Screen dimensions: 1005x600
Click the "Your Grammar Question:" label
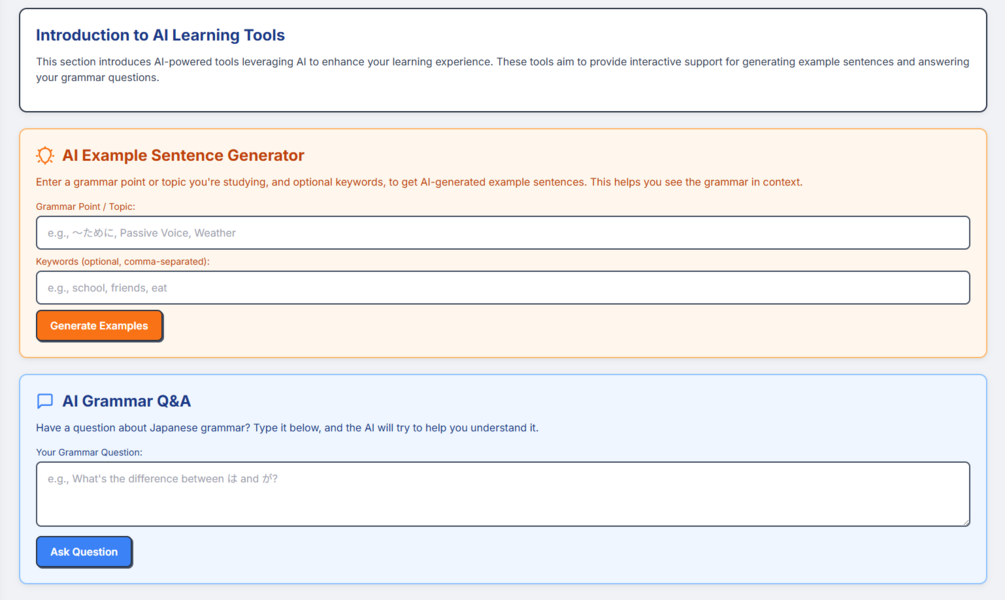pos(89,452)
